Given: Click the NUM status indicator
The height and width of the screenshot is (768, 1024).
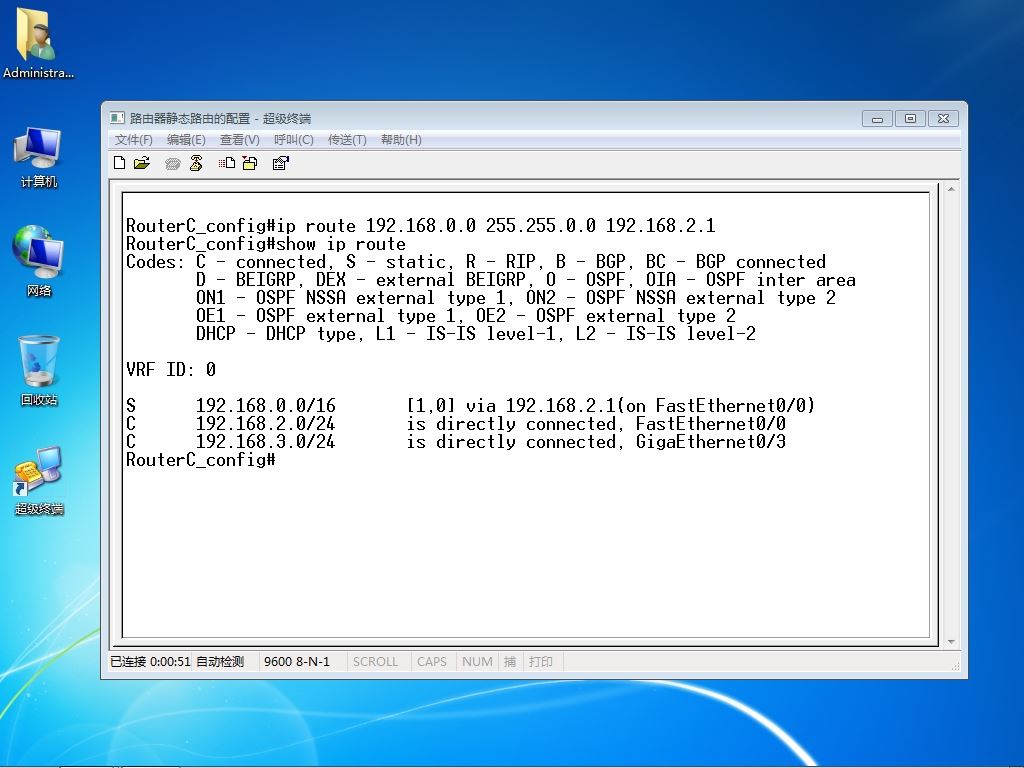Looking at the screenshot, I should click(477, 662).
